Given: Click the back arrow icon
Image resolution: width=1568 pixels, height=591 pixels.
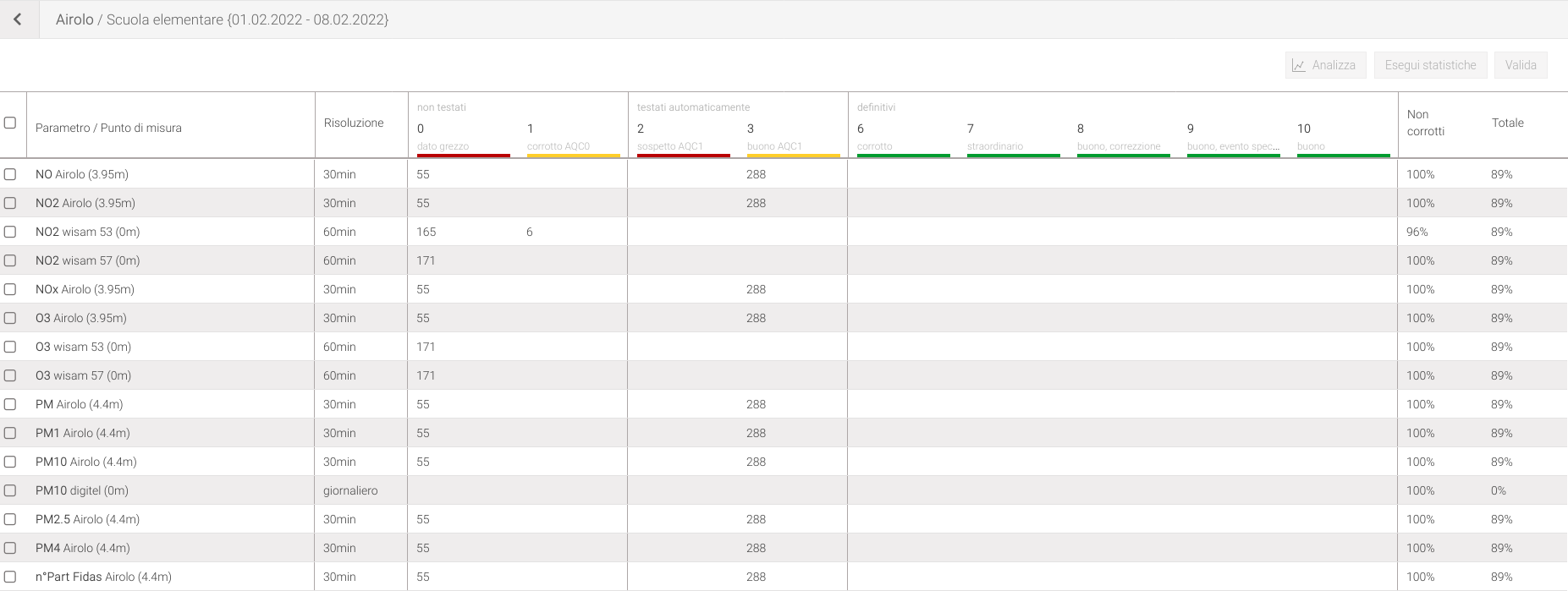Looking at the screenshot, I should coord(18,19).
